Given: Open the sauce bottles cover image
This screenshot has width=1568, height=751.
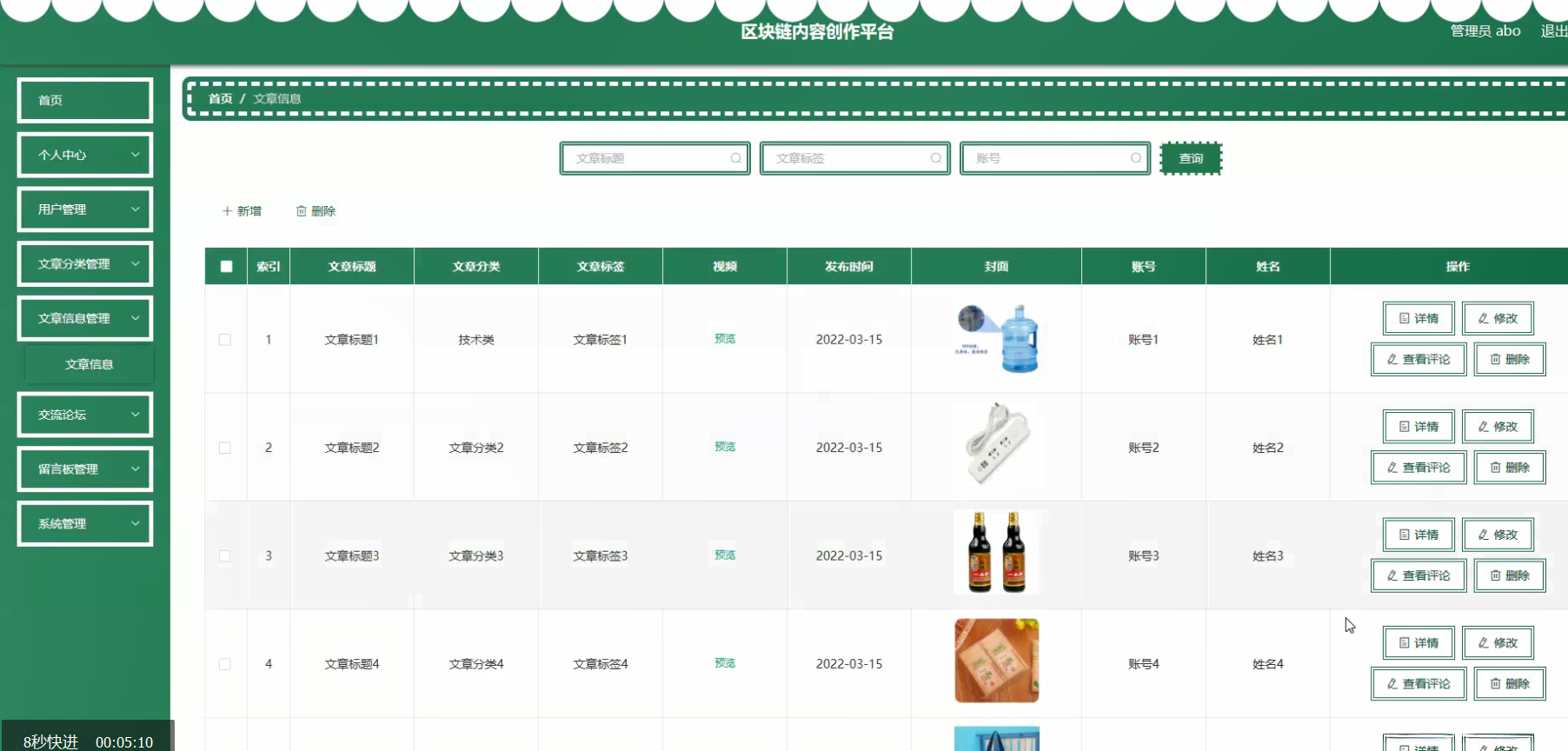Looking at the screenshot, I should click(997, 553).
